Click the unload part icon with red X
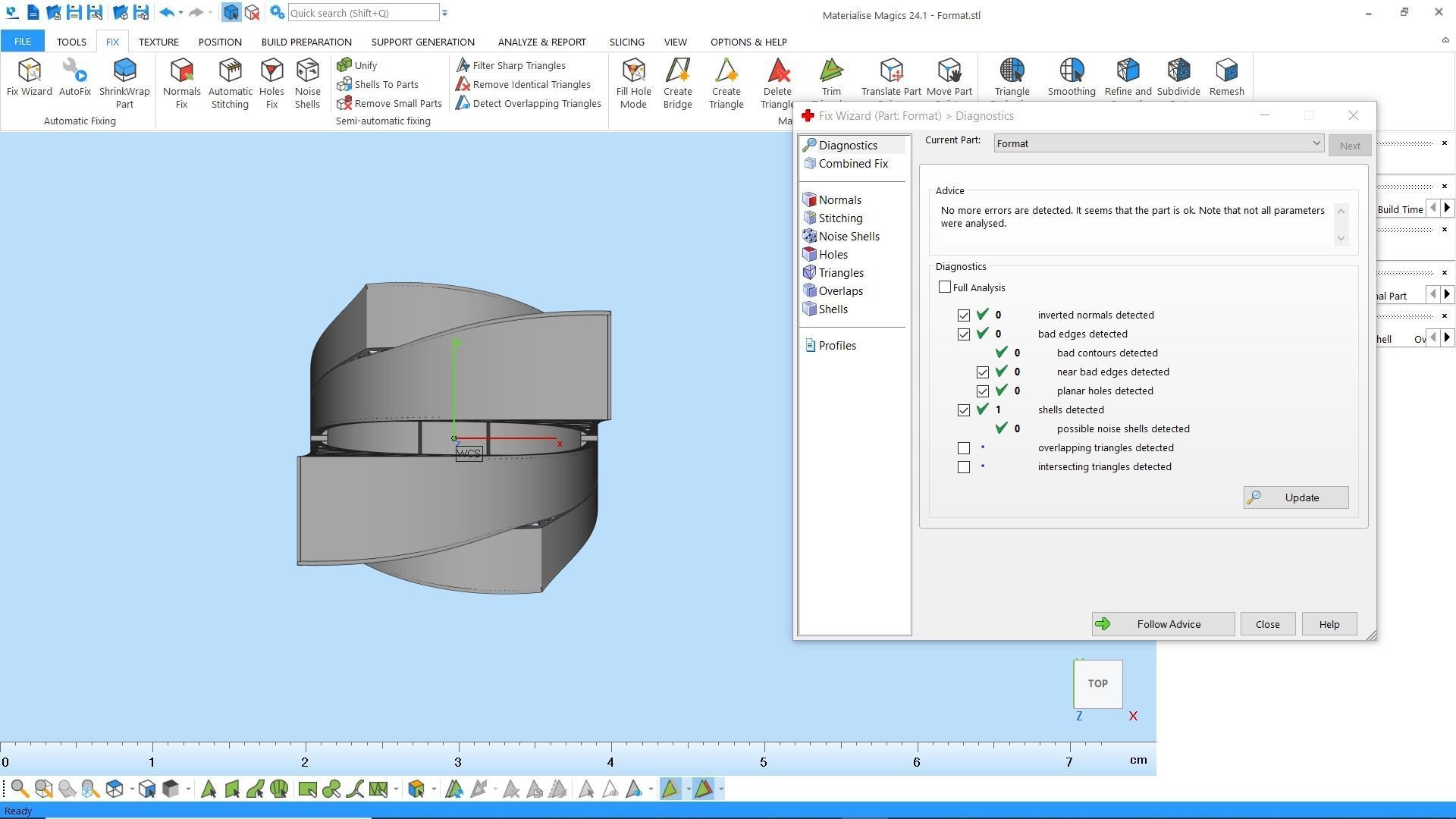1456x819 pixels. point(253,13)
